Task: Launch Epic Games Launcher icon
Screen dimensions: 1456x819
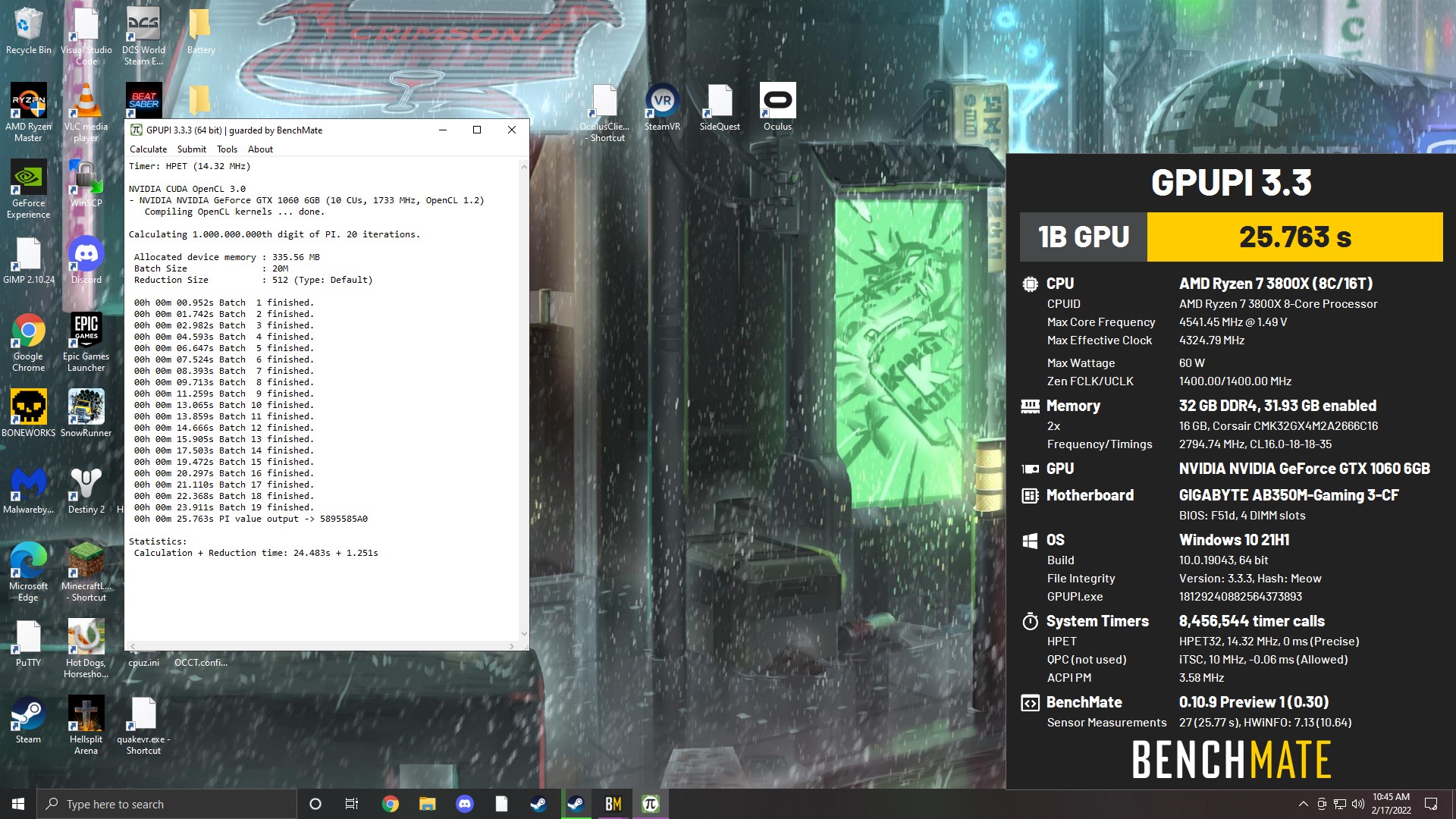Action: click(x=86, y=341)
